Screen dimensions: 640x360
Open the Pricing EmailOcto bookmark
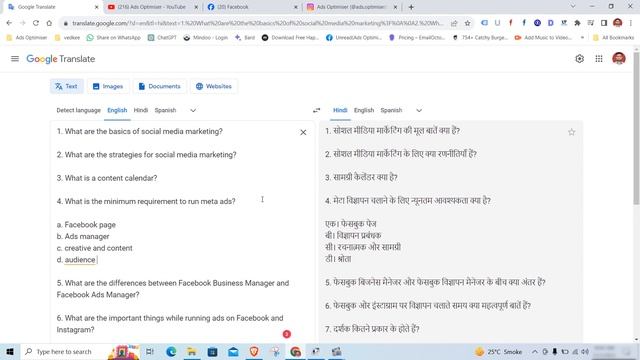click(416, 38)
